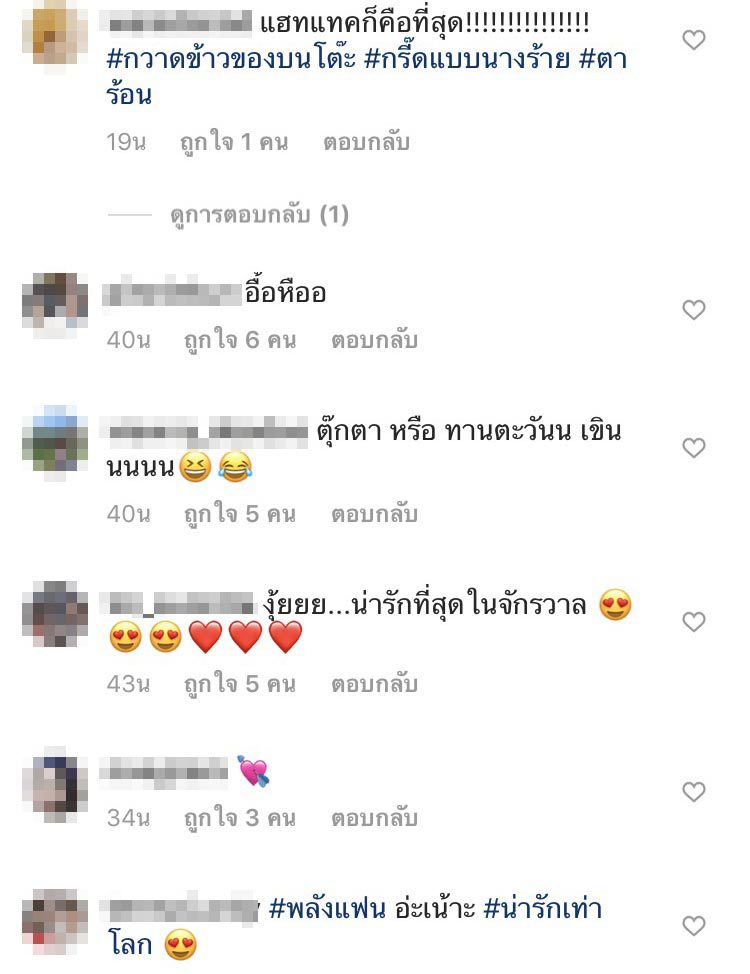Like the #พลังแฟน comment at the bottom

coord(693,926)
